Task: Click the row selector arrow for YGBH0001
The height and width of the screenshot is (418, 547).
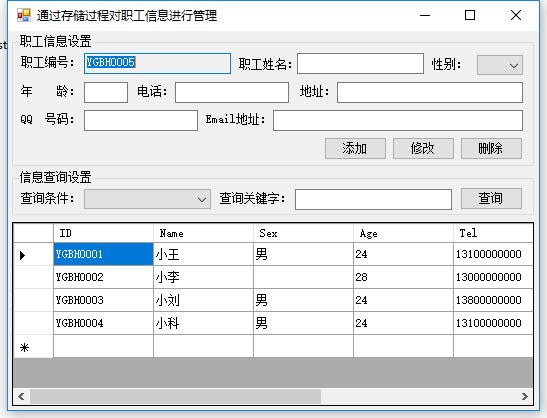Action: tap(23, 255)
